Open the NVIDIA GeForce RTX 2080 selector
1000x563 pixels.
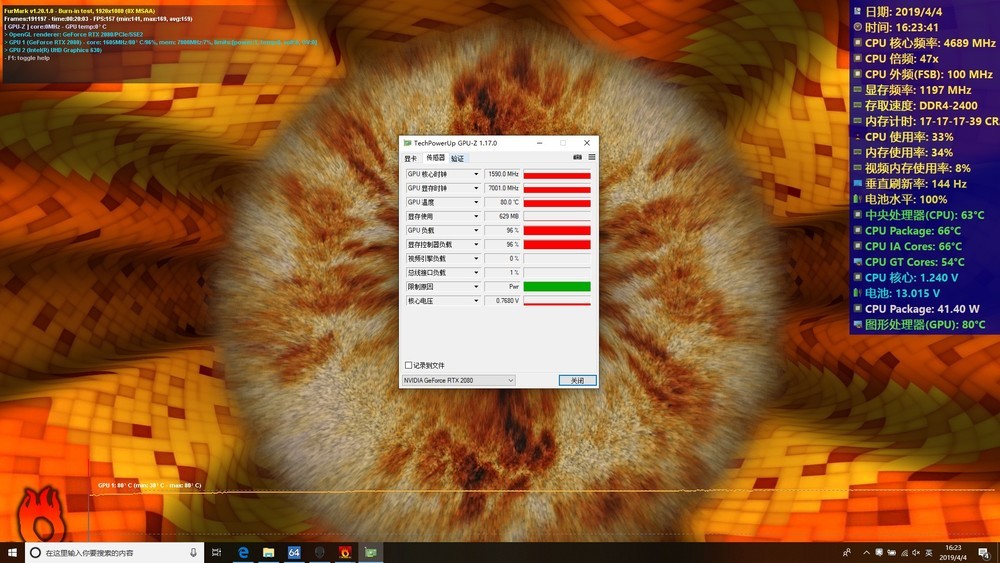[458, 380]
